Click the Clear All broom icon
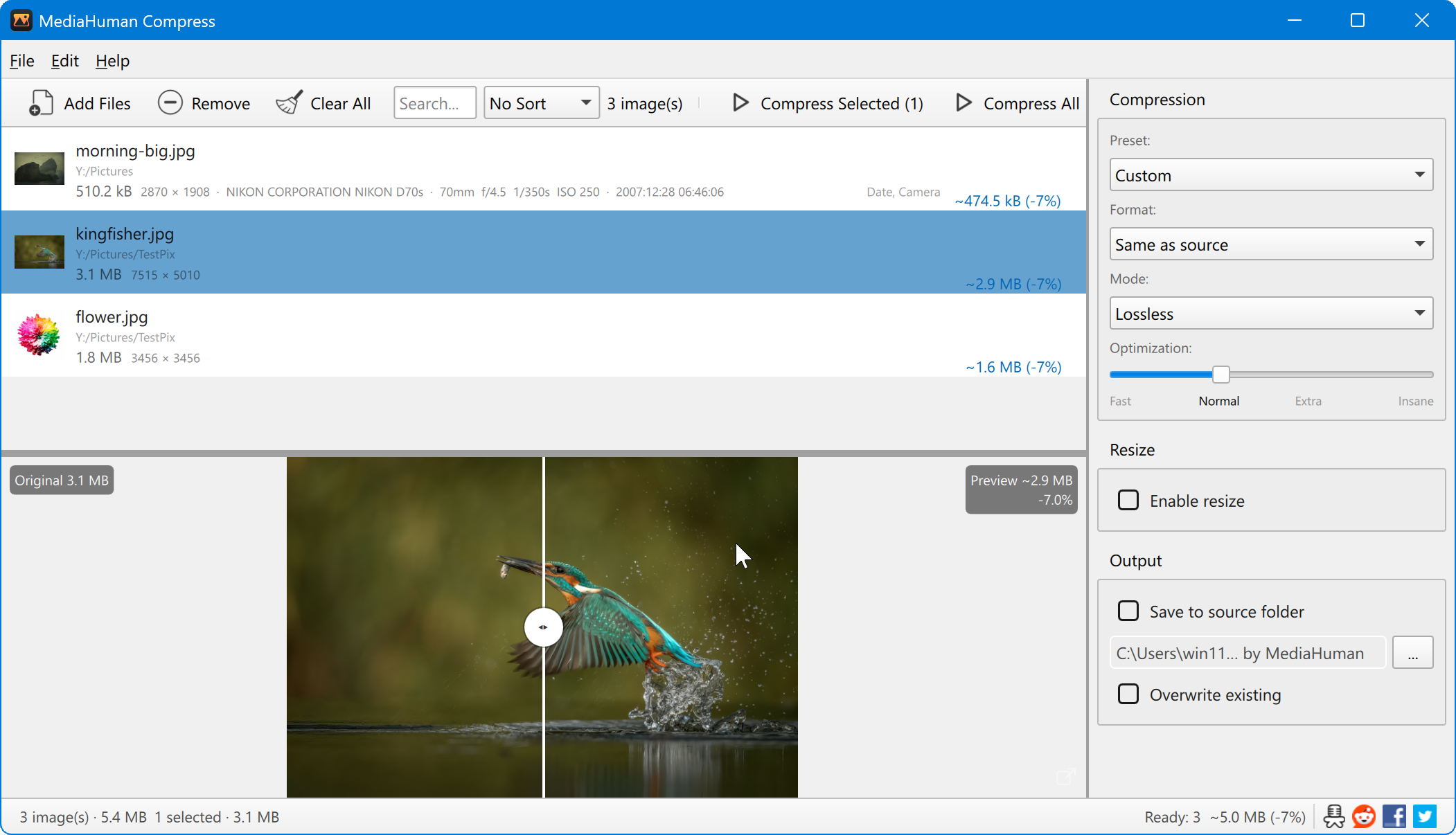The height and width of the screenshot is (835, 1456). pyautogui.click(x=289, y=102)
